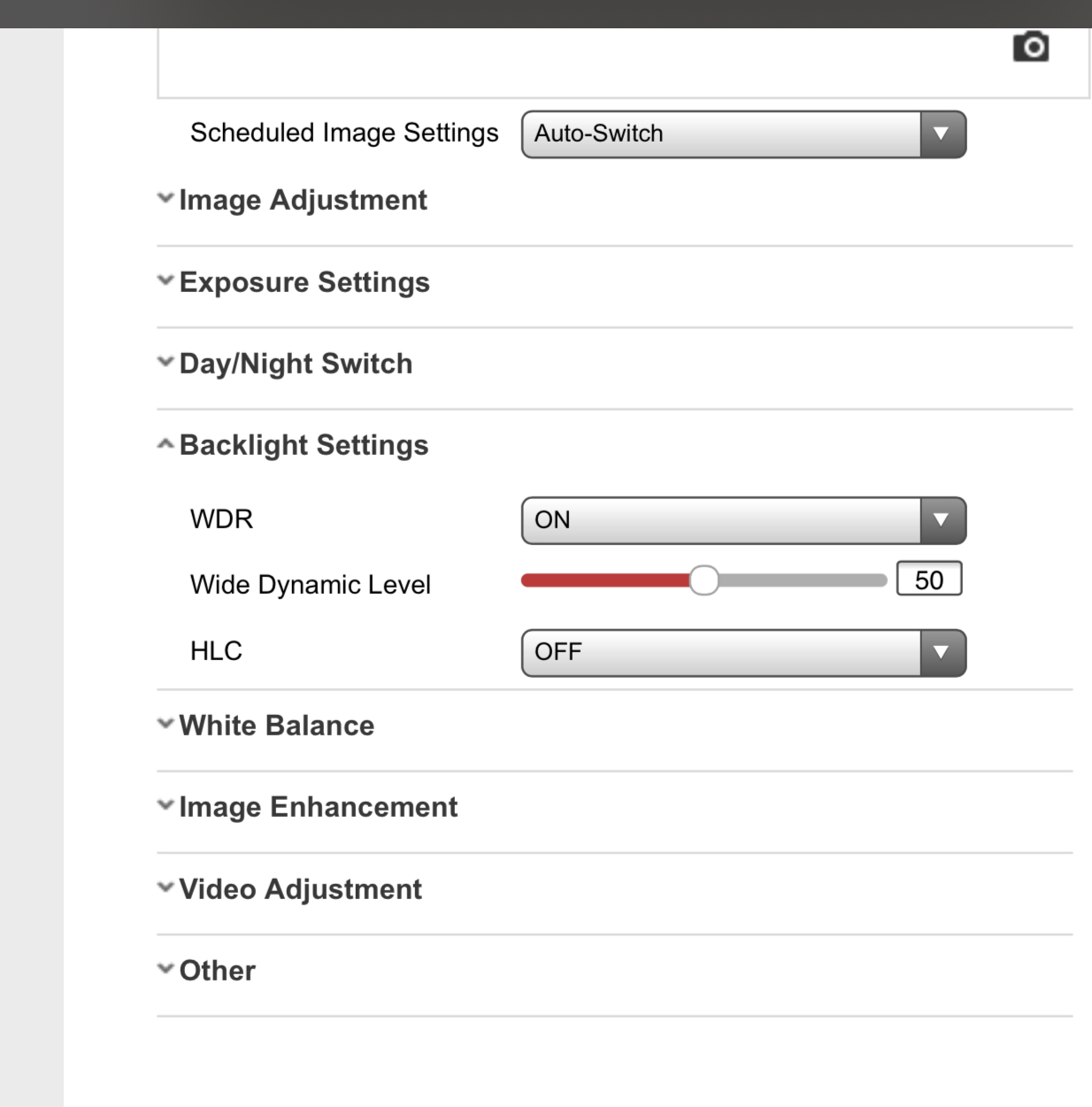The image size is (1092, 1107).
Task: Open the HLC dropdown
Action: 743,653
